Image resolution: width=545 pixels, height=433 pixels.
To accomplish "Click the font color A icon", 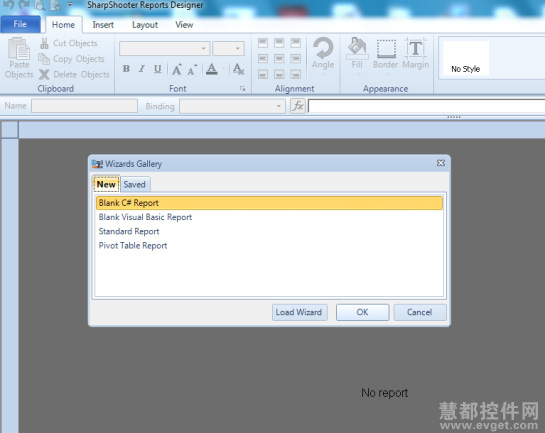I will click(211, 69).
